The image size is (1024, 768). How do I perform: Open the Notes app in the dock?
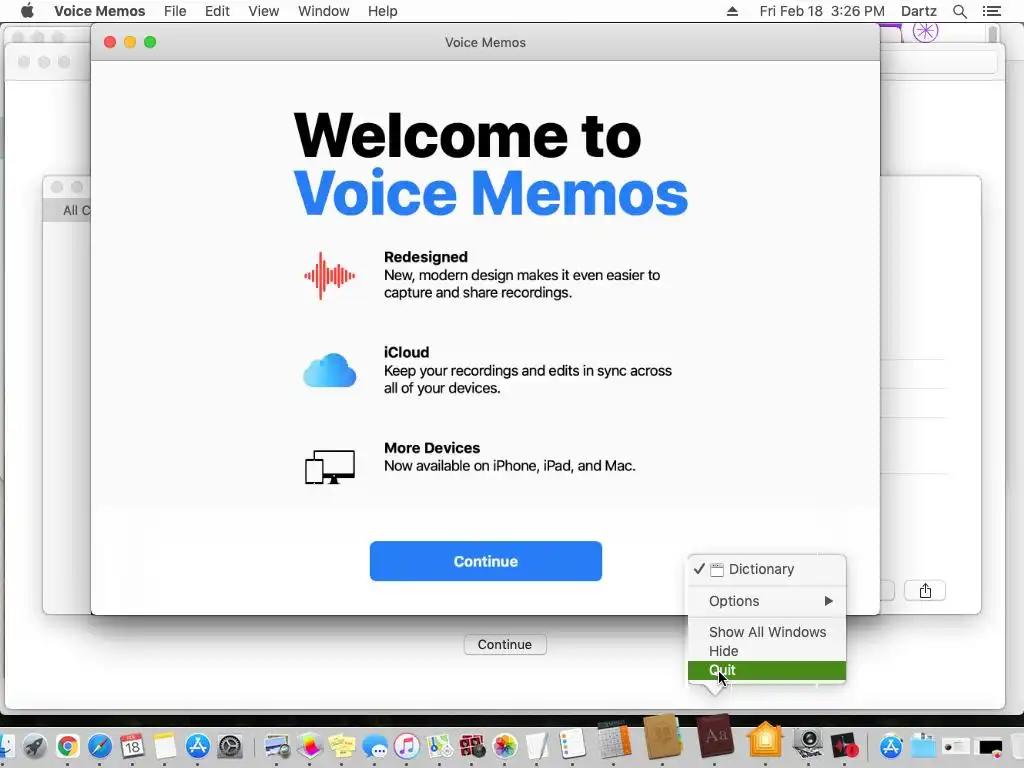(165, 746)
